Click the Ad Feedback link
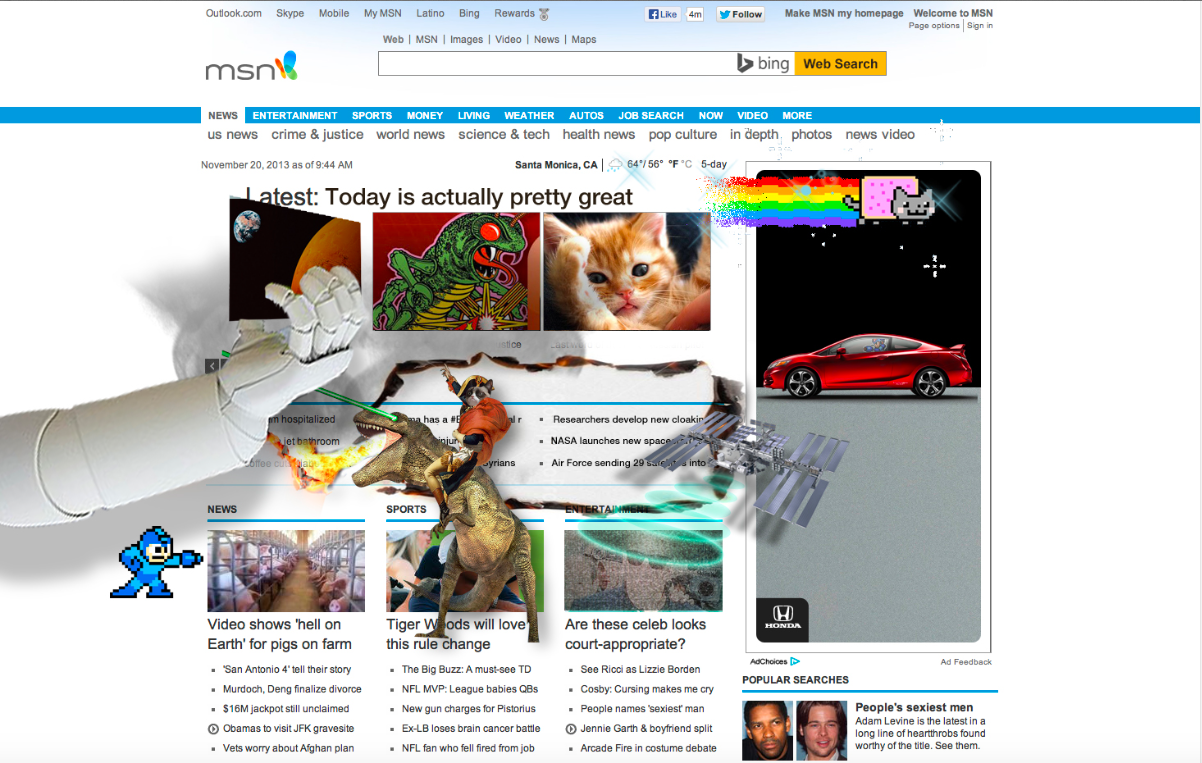Viewport: 1202px width, 763px height. pyautogui.click(x=966, y=662)
